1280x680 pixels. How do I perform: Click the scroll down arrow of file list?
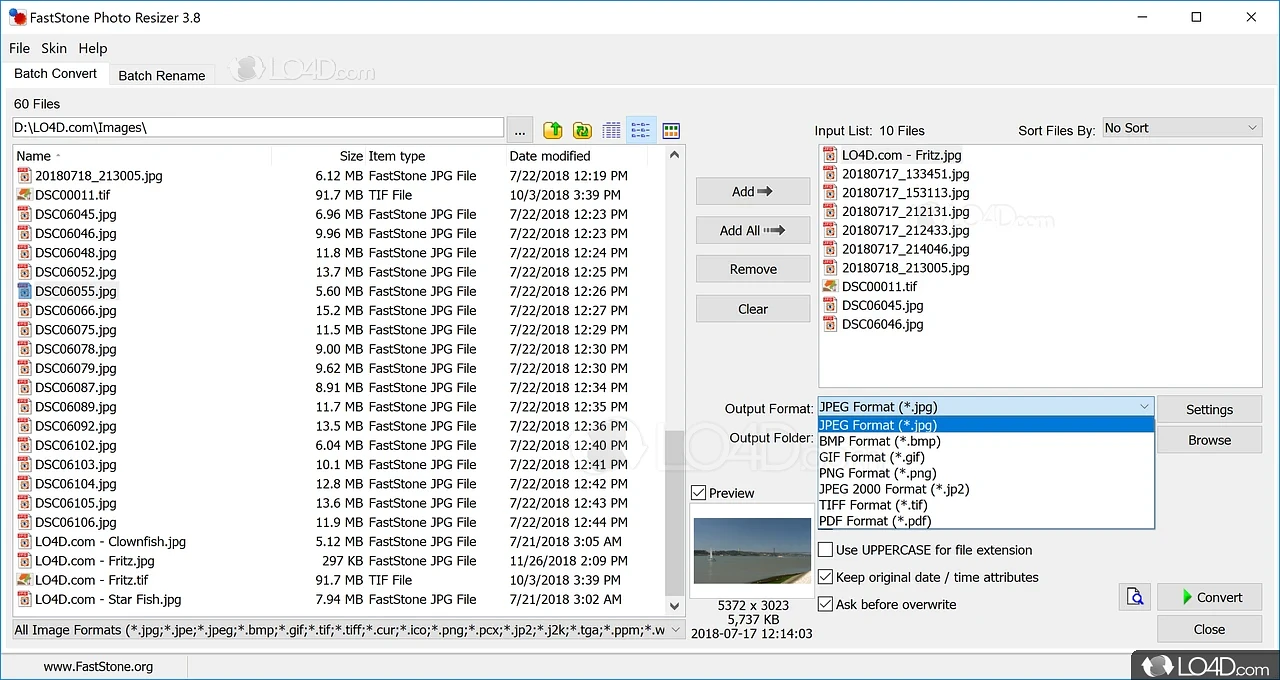click(x=675, y=606)
